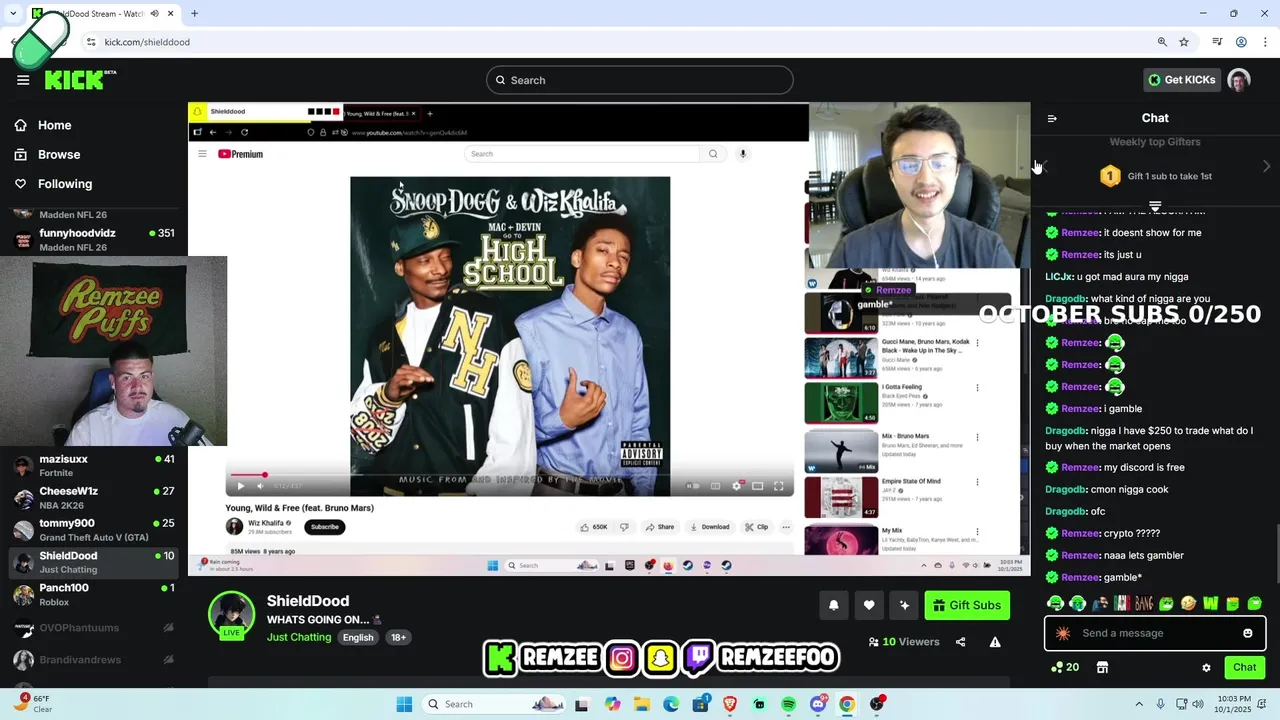The height and width of the screenshot is (720, 1280).
Task: Open YouTube player settings gear
Action: tap(737, 486)
